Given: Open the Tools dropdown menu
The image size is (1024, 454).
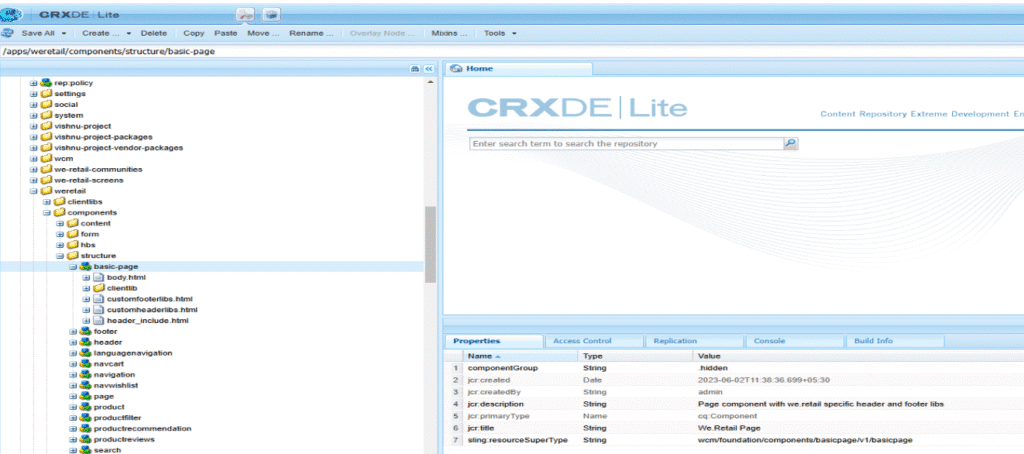Looking at the screenshot, I should pyautogui.click(x=500, y=33).
